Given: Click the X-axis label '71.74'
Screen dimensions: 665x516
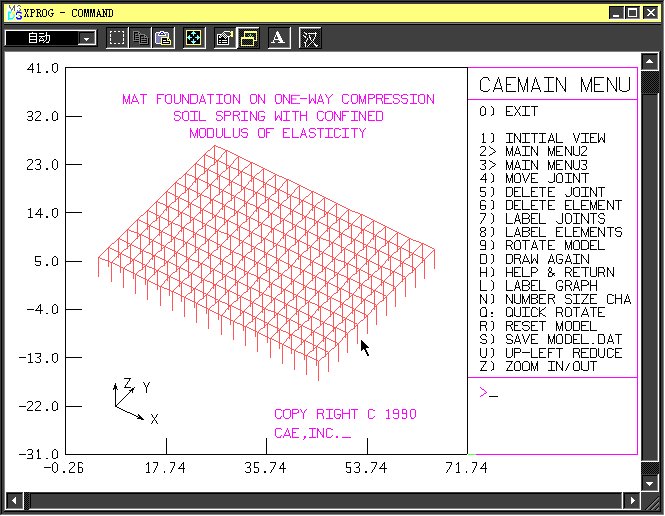Looking at the screenshot, I should [x=466, y=468].
